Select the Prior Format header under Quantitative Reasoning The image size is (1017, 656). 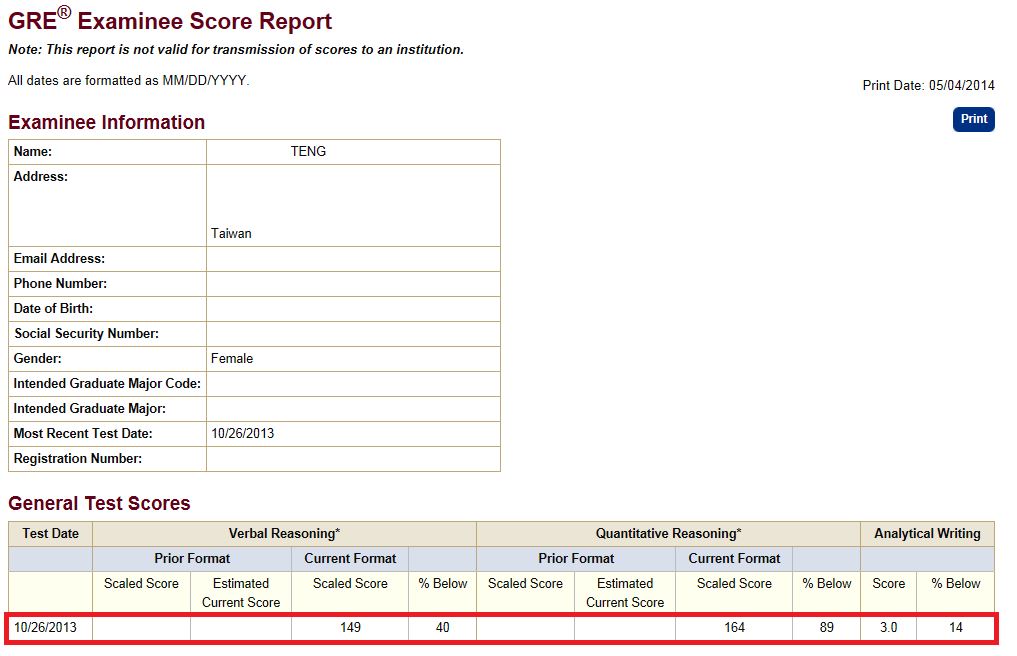pos(576,559)
